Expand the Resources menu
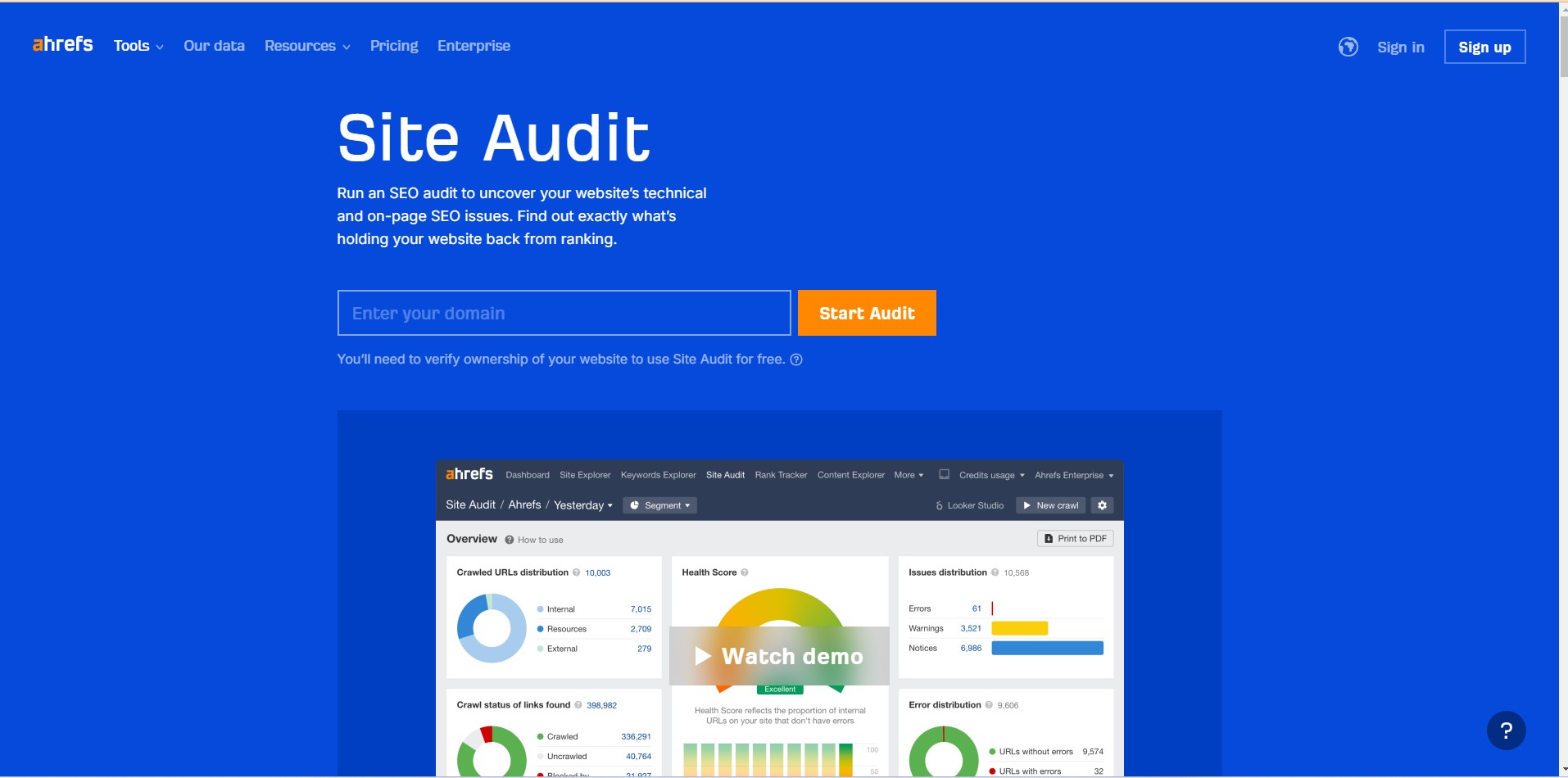 (x=307, y=46)
